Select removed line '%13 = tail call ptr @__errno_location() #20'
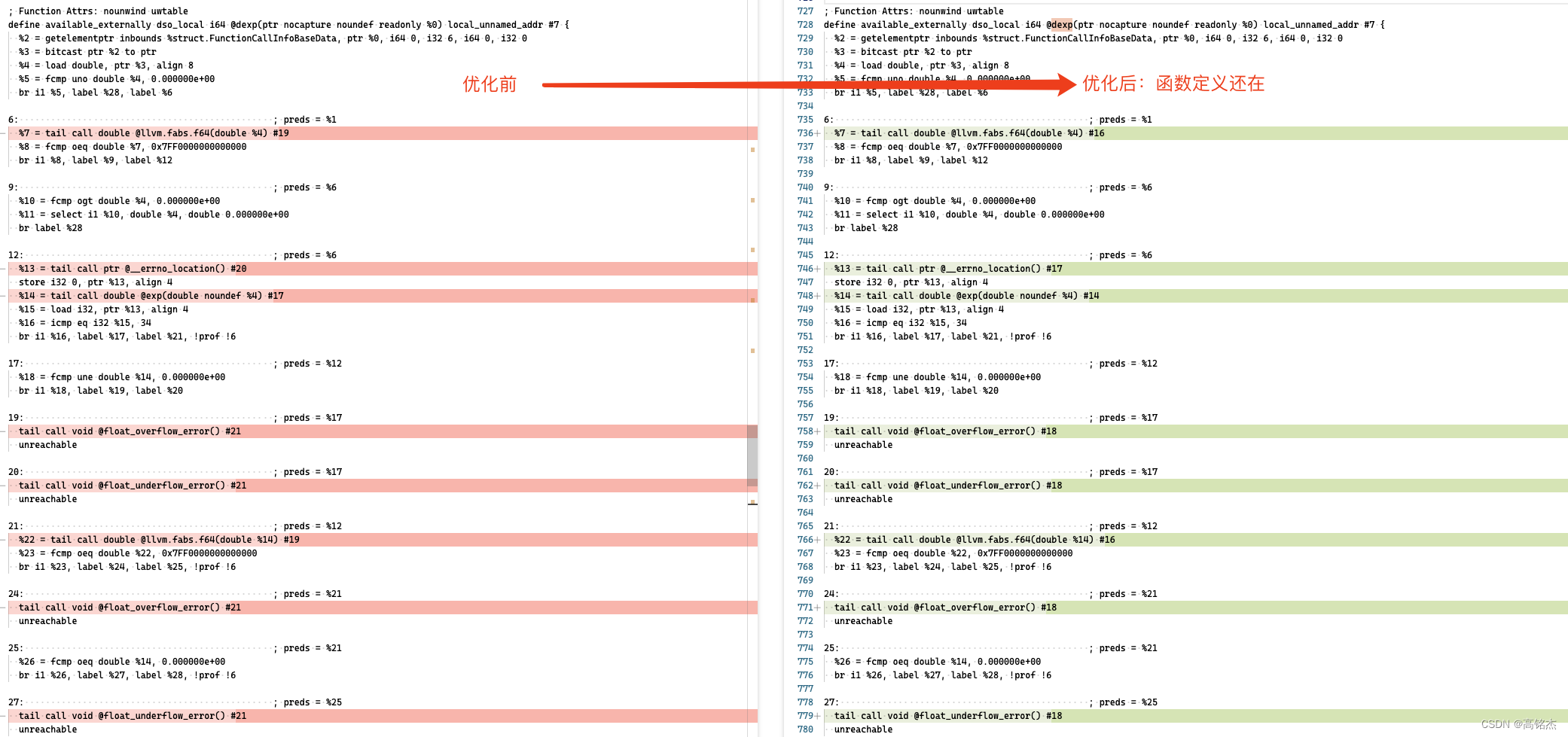1568x737 pixels. (x=383, y=269)
